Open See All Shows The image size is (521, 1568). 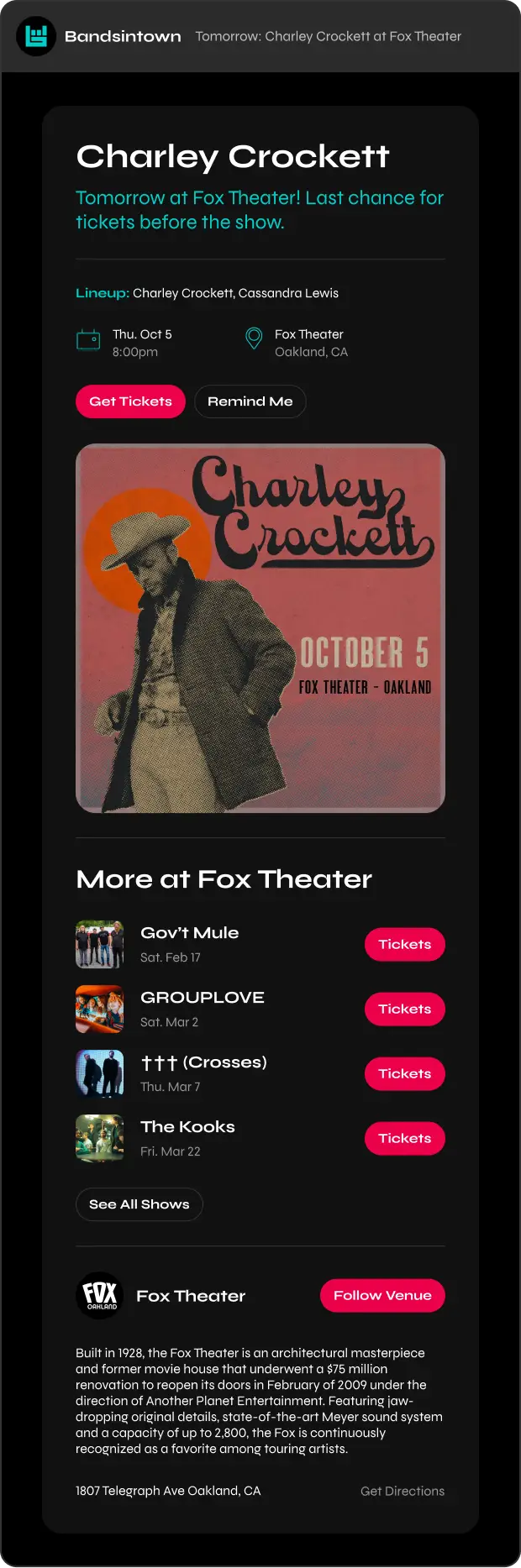(x=139, y=1204)
